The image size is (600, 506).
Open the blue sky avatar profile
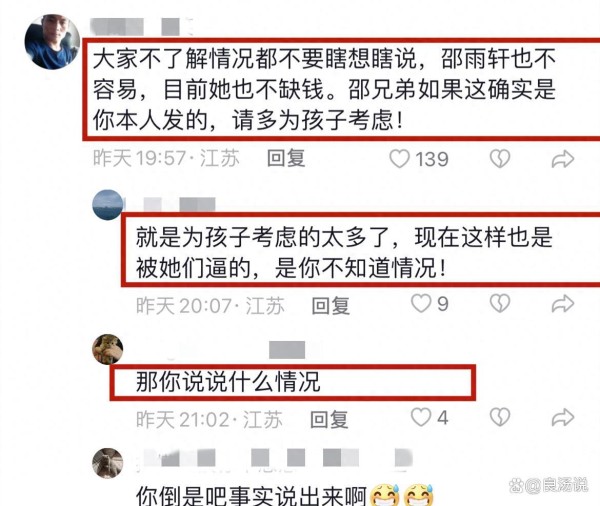[x=108, y=205]
